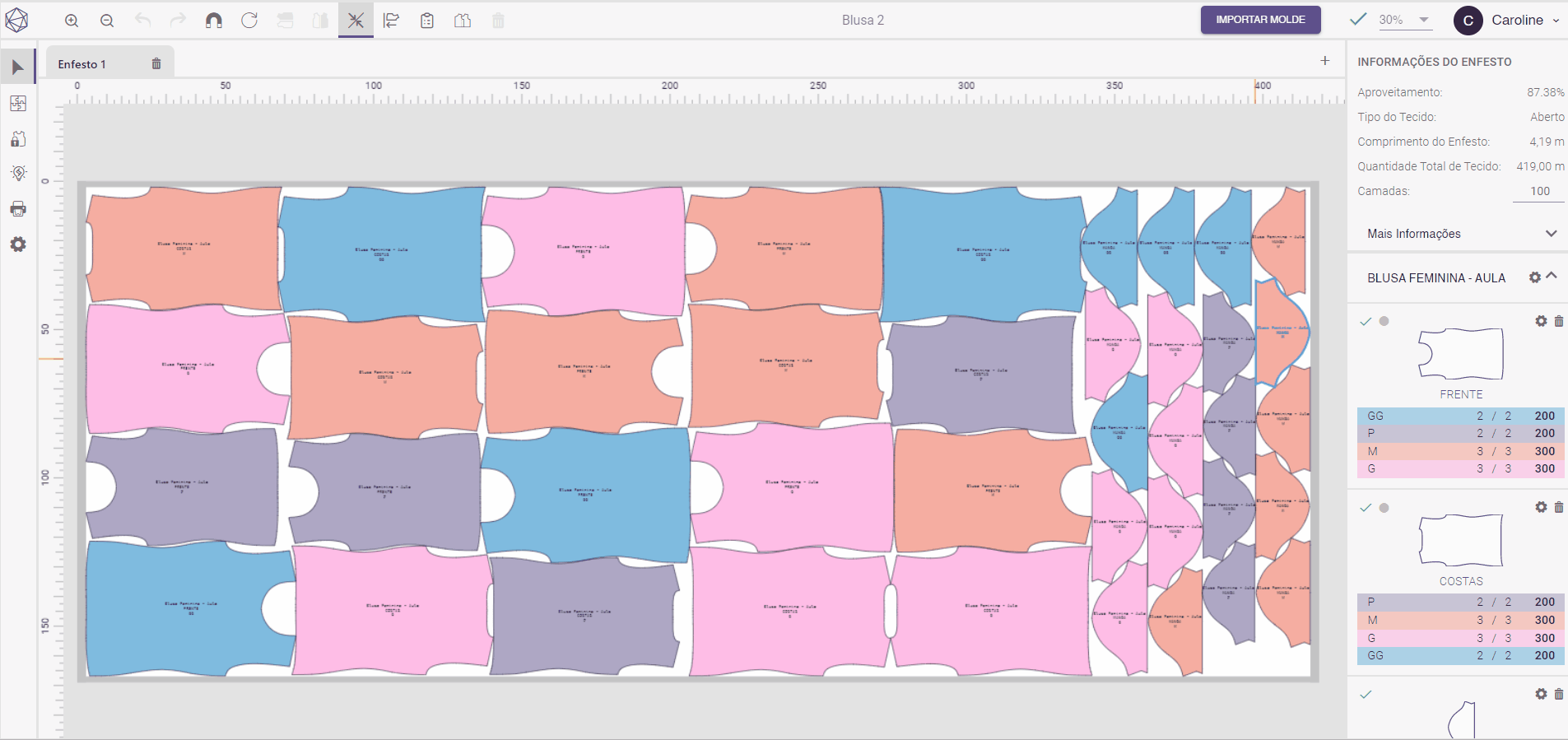The width and height of the screenshot is (1568, 740).
Task: Open gear settings of third piece card
Action: pyautogui.click(x=1541, y=694)
